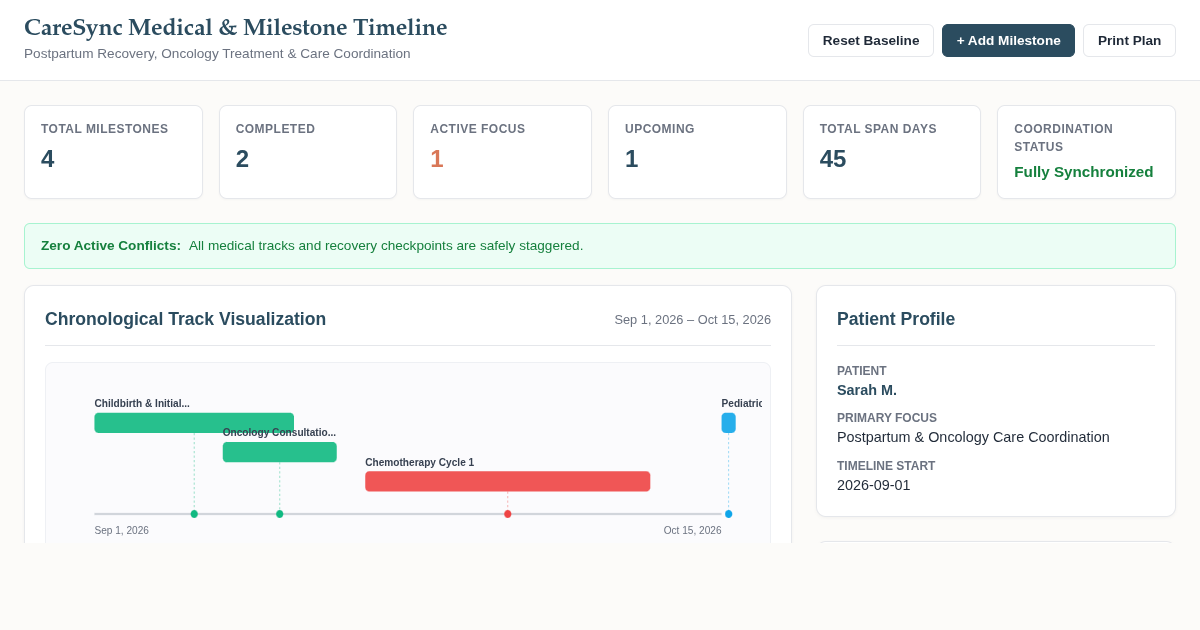Click the PRIMARY FOCUS field label
The image size is (1200, 630).
coord(887,418)
